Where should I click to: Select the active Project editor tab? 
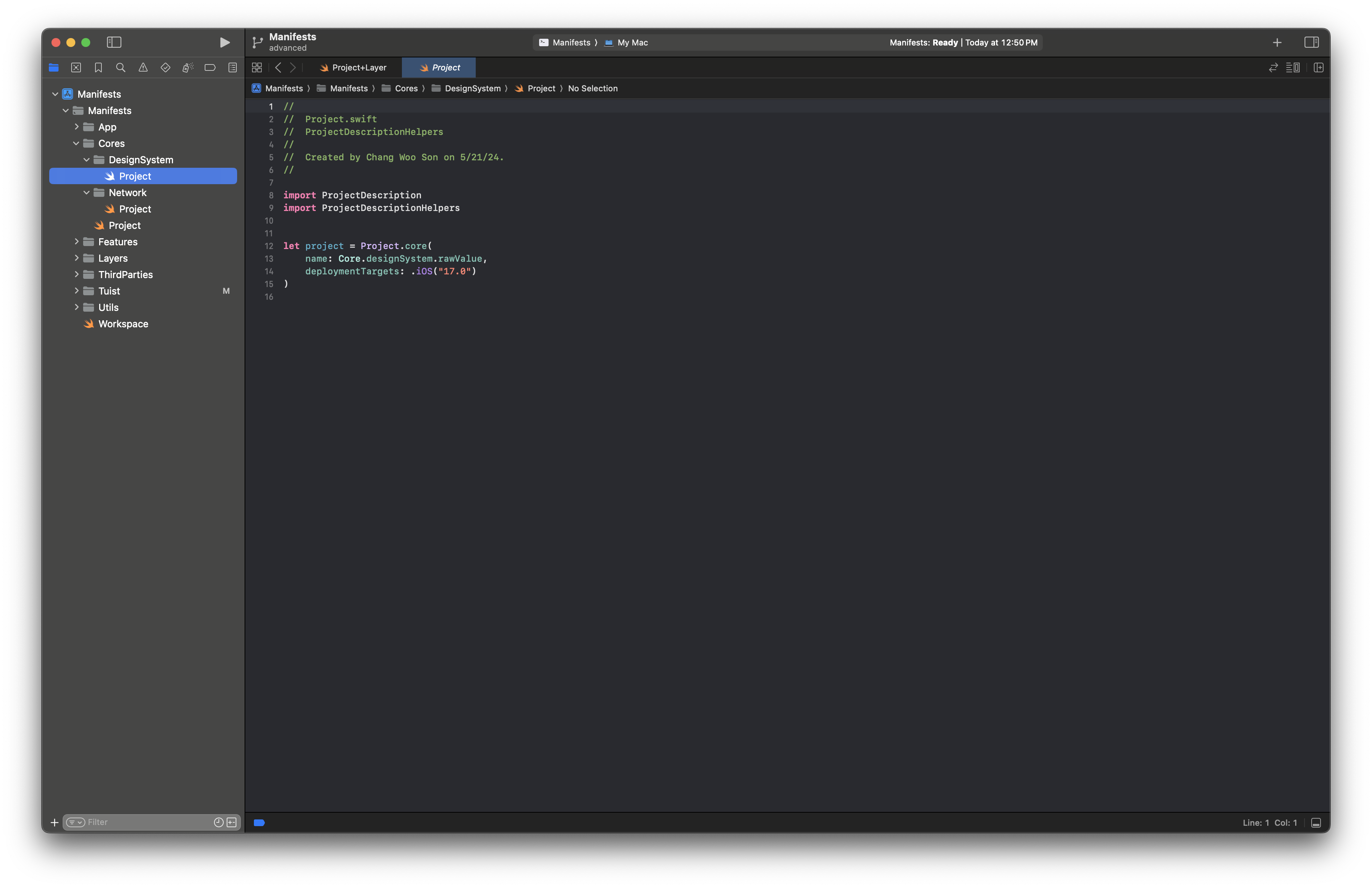tap(439, 67)
